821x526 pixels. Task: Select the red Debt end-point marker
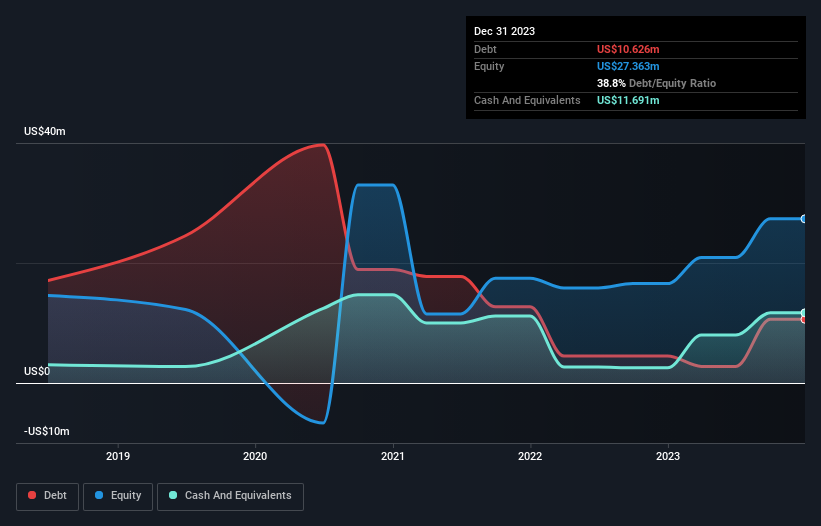pos(804,319)
